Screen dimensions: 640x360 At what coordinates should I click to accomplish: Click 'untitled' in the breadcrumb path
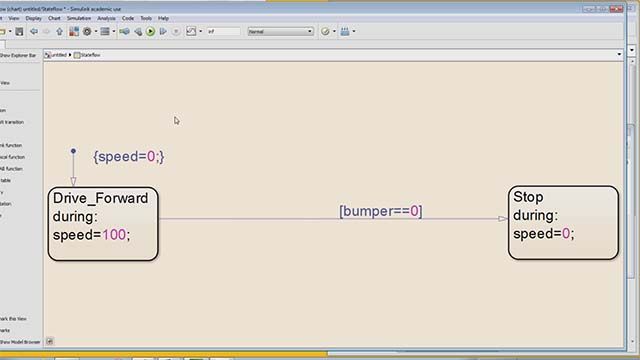(x=58, y=55)
